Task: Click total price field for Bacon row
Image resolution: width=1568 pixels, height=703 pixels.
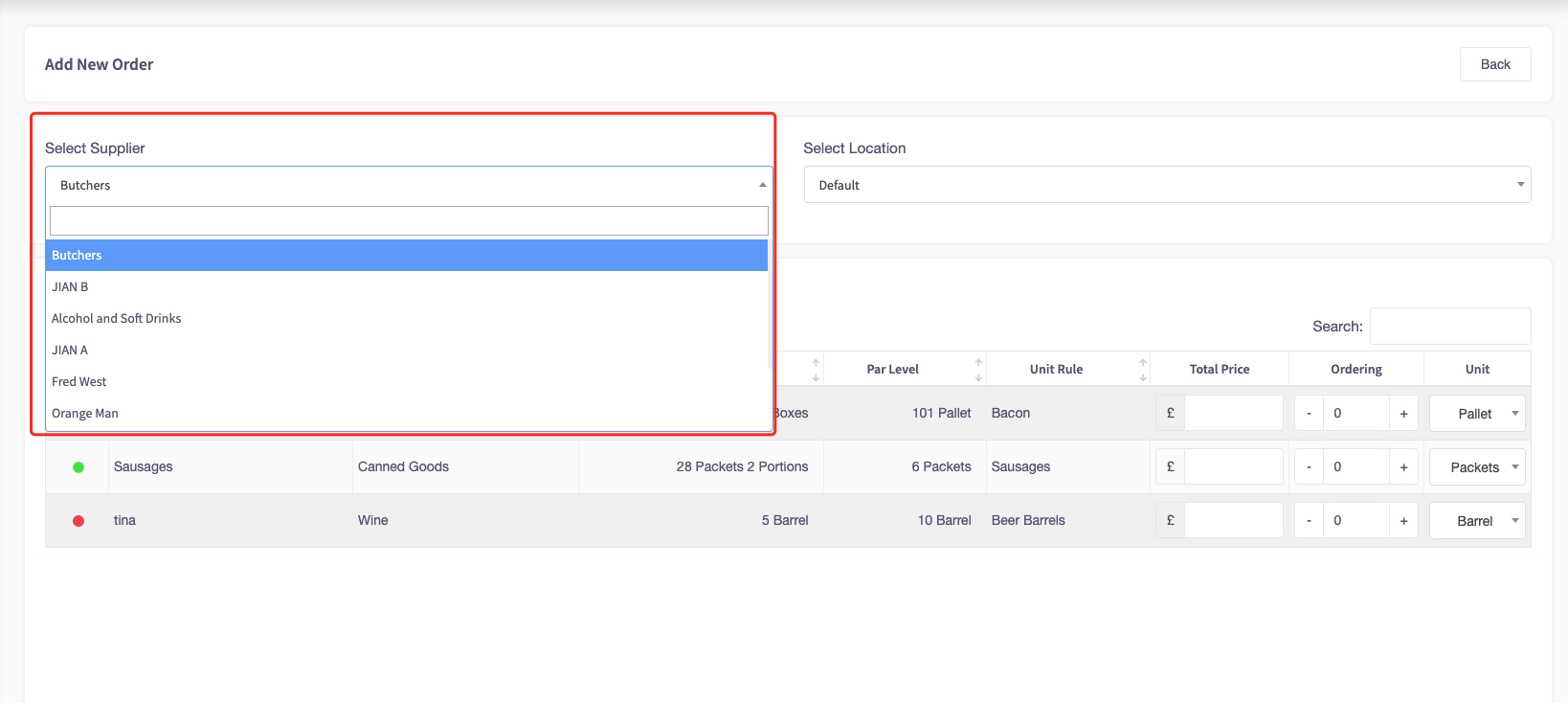Action: pos(1234,414)
